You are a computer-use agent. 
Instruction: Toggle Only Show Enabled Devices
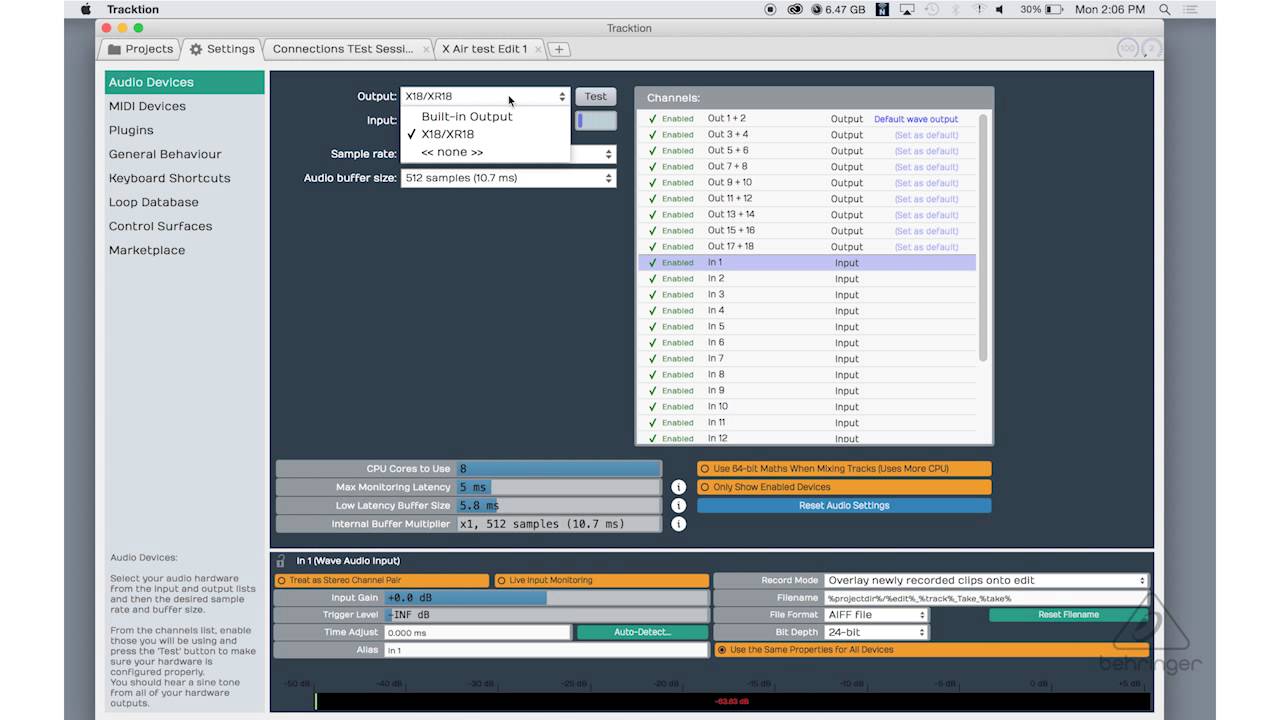click(x=844, y=487)
